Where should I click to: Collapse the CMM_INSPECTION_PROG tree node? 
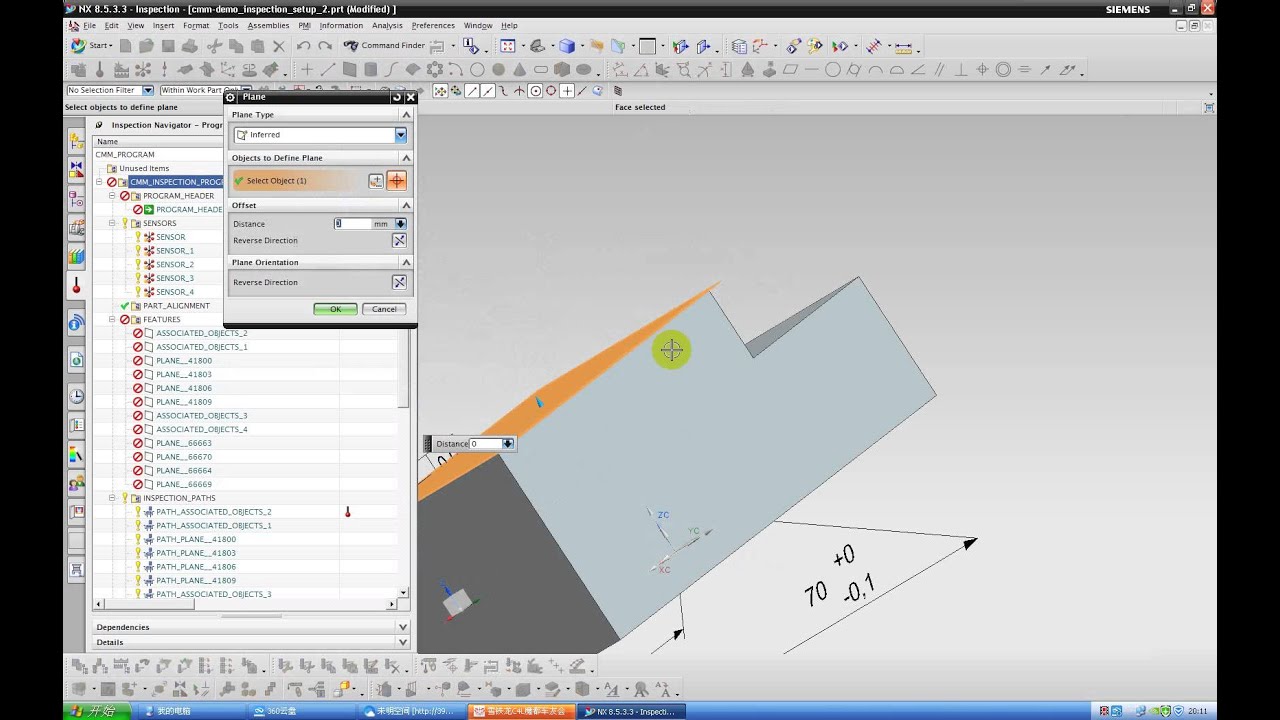[x=99, y=182]
